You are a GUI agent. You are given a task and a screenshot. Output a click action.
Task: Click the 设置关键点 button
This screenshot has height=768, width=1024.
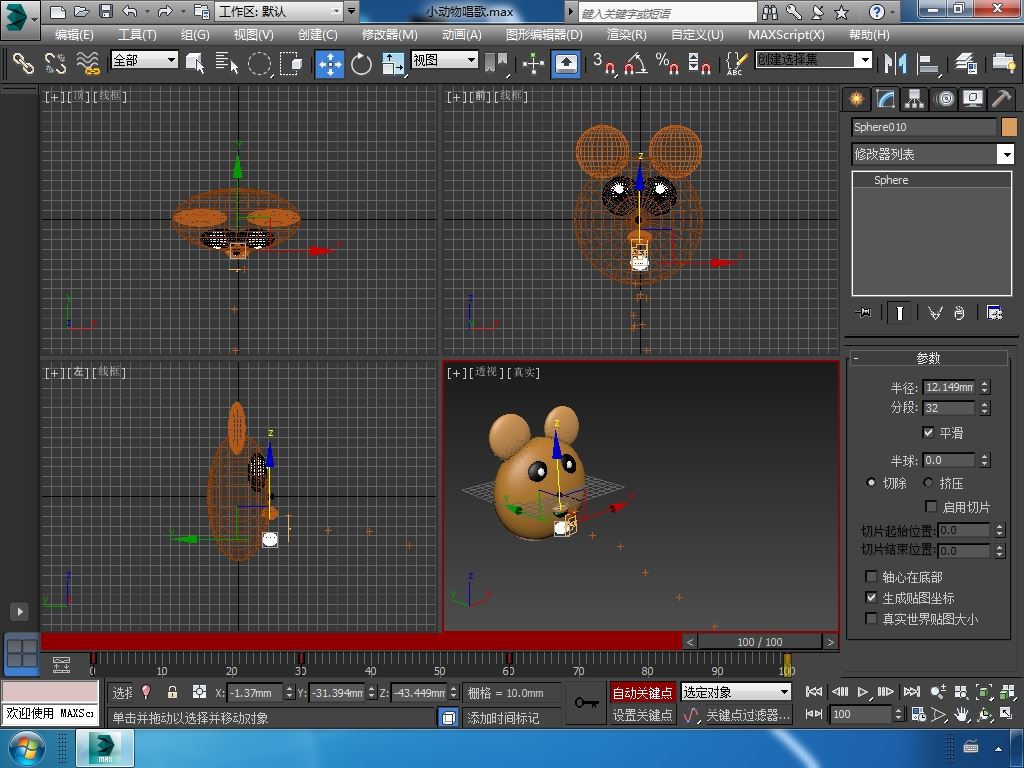642,715
